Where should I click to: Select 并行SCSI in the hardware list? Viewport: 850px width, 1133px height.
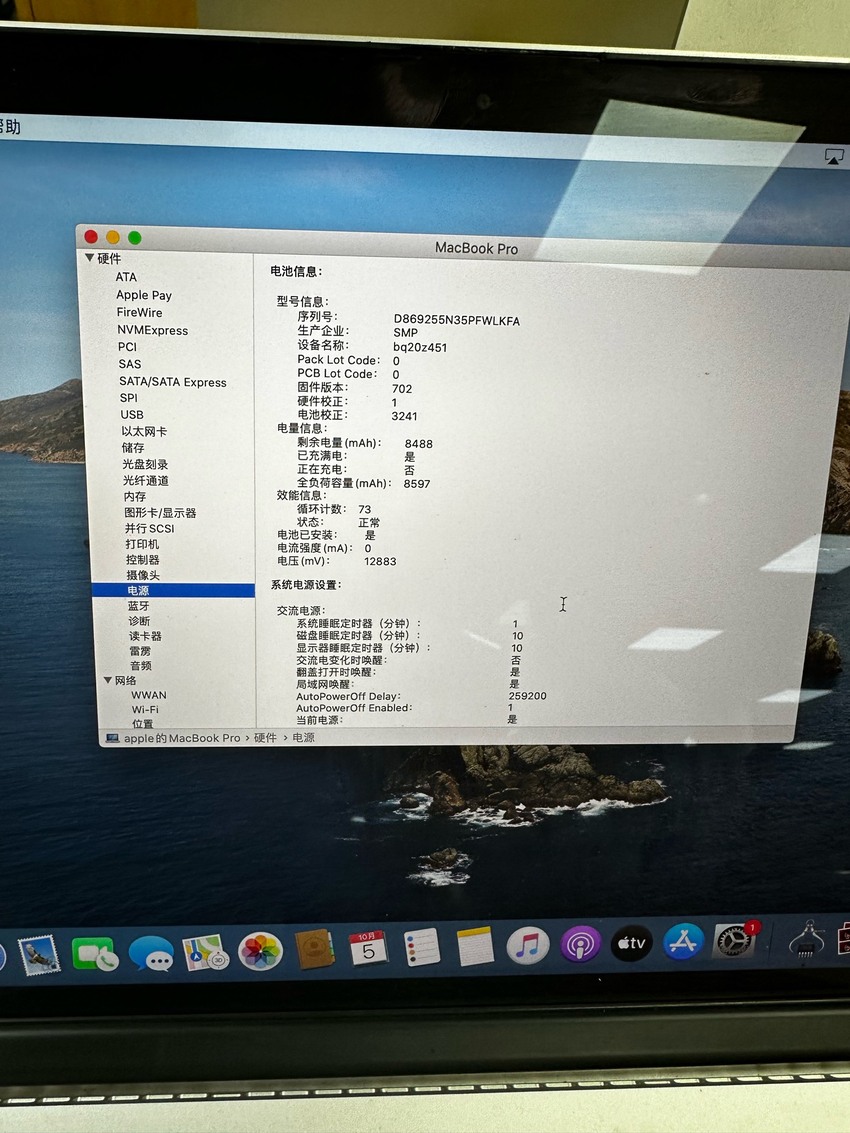pos(150,528)
